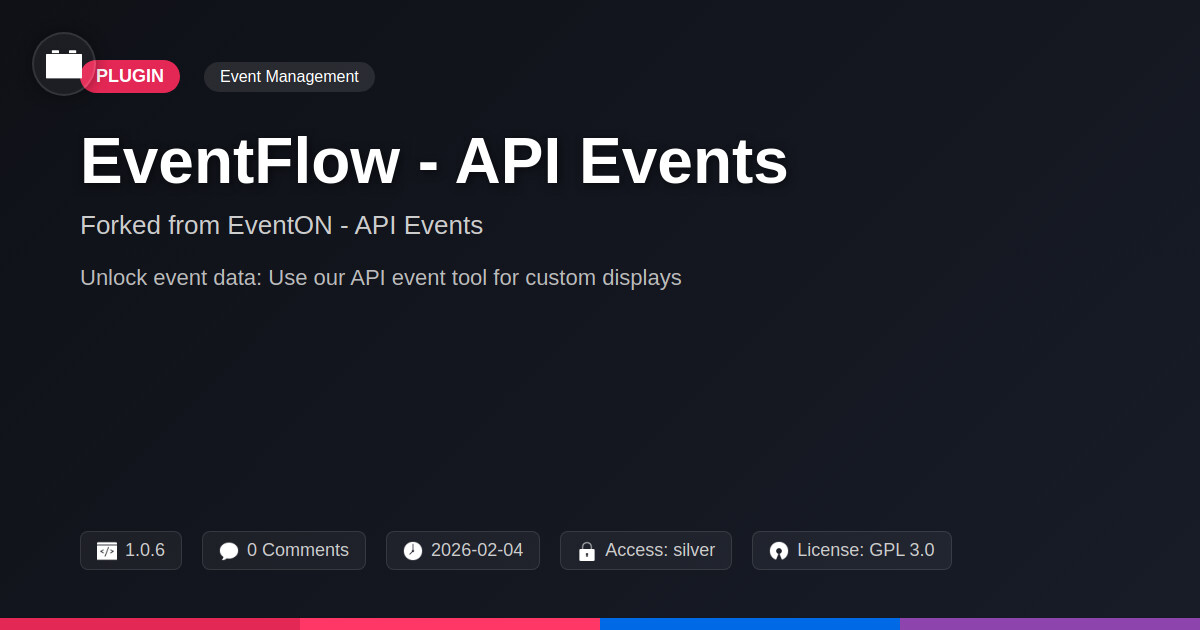Click the 2026-02-04 date label

476,550
